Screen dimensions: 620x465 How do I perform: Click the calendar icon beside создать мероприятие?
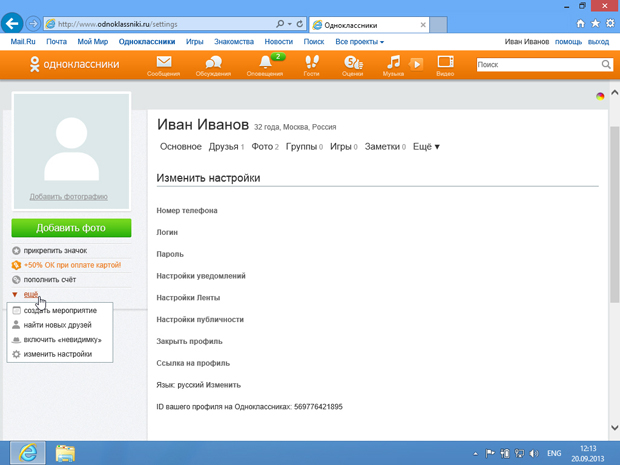[x=16, y=310]
